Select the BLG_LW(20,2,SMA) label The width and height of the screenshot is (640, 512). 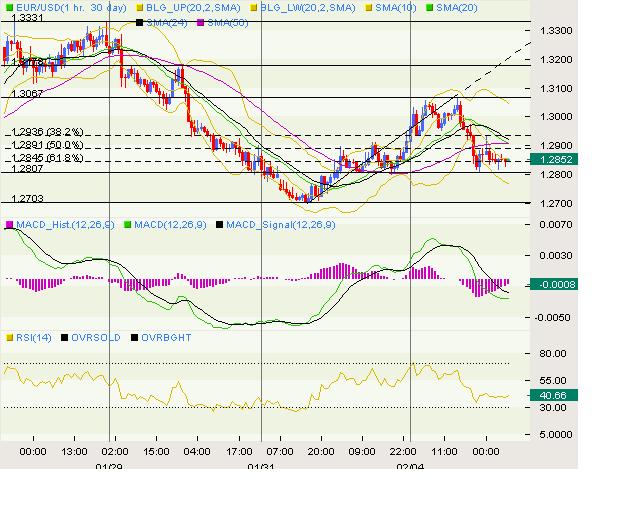(308, 8)
